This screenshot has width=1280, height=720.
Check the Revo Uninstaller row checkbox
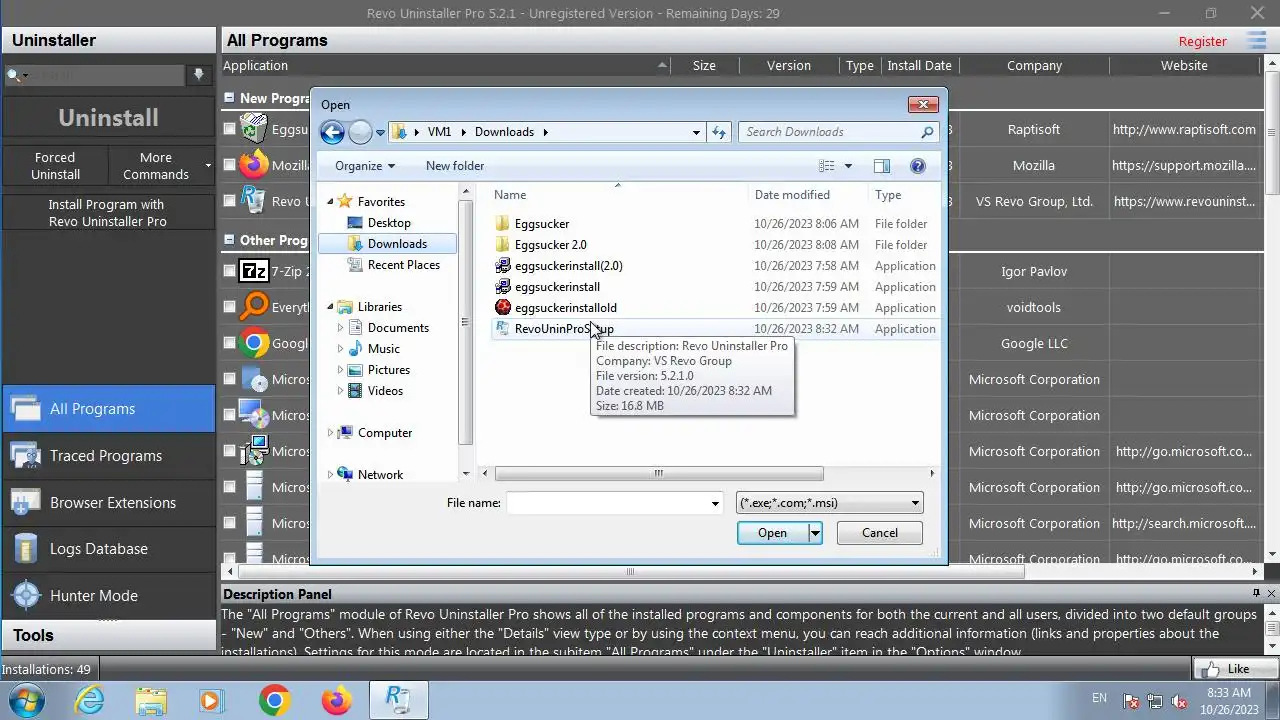[x=230, y=201]
